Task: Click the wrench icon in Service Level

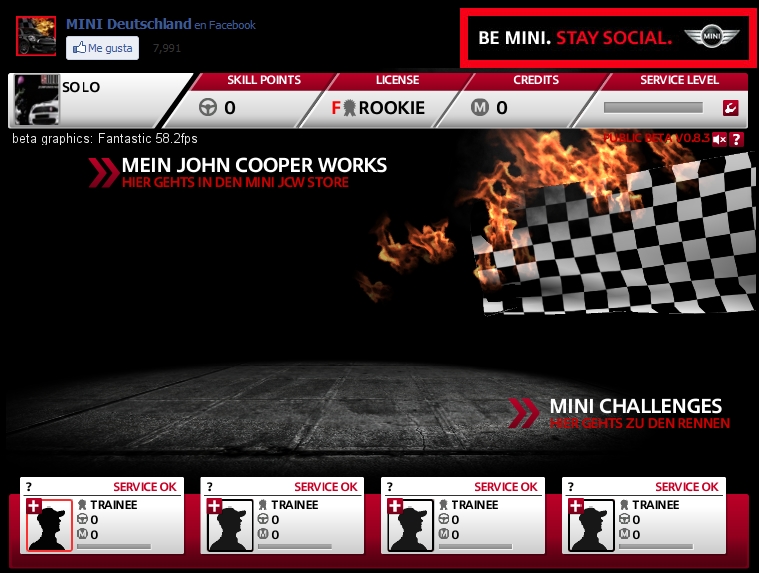Action: point(730,107)
